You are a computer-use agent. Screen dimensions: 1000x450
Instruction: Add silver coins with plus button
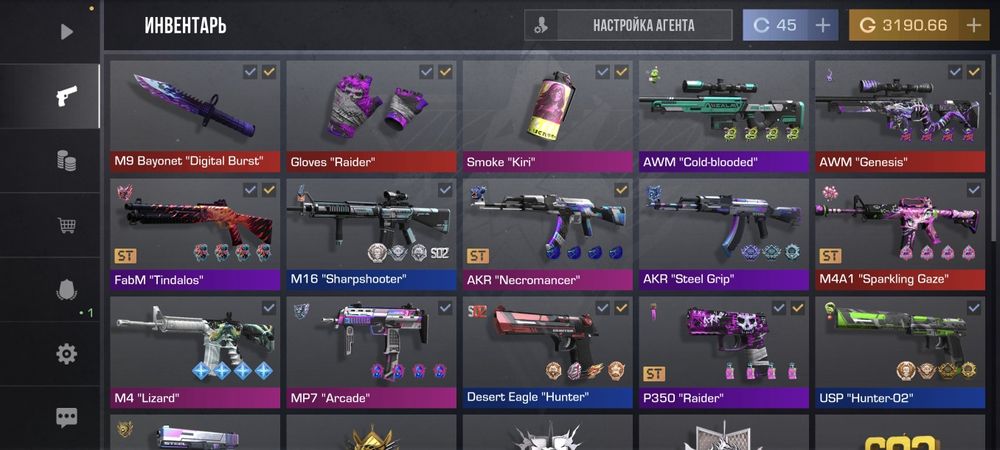[x=823, y=25]
